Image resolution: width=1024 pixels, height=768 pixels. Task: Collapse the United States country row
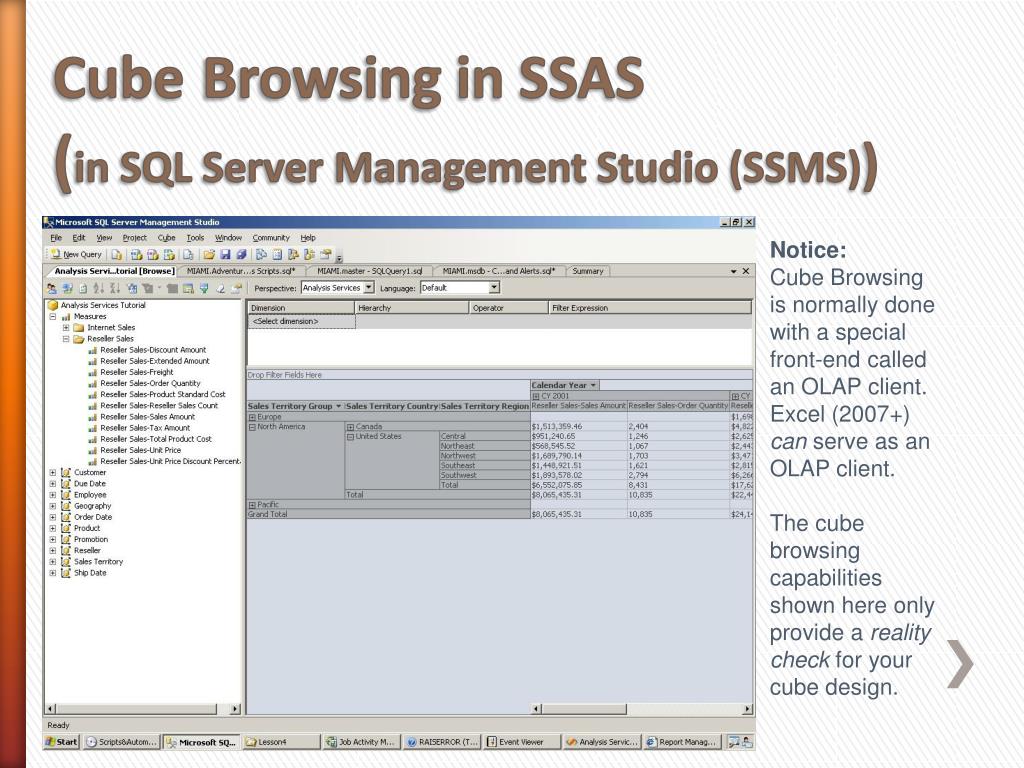(350, 436)
